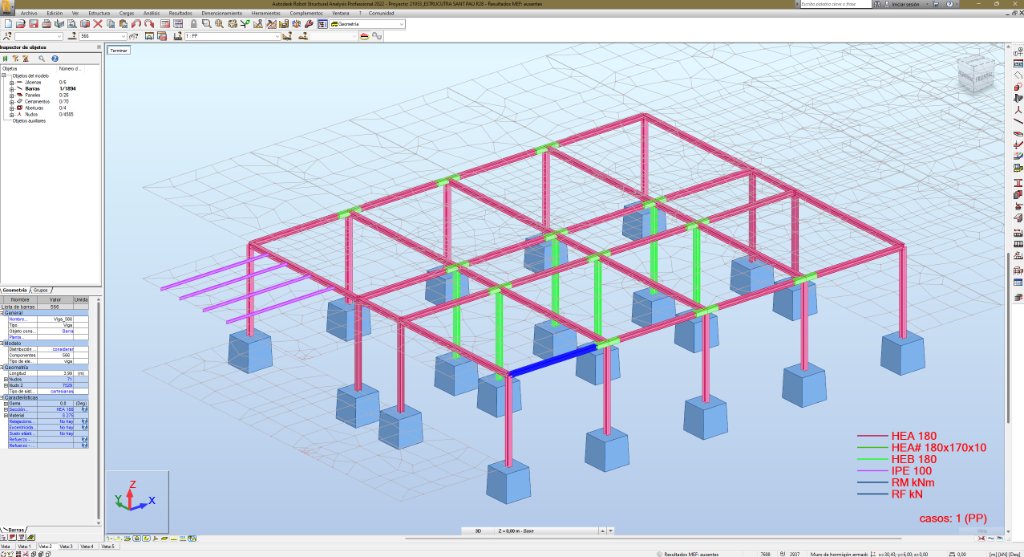Click the node selection icon left of first dropdown

click(x=7, y=37)
